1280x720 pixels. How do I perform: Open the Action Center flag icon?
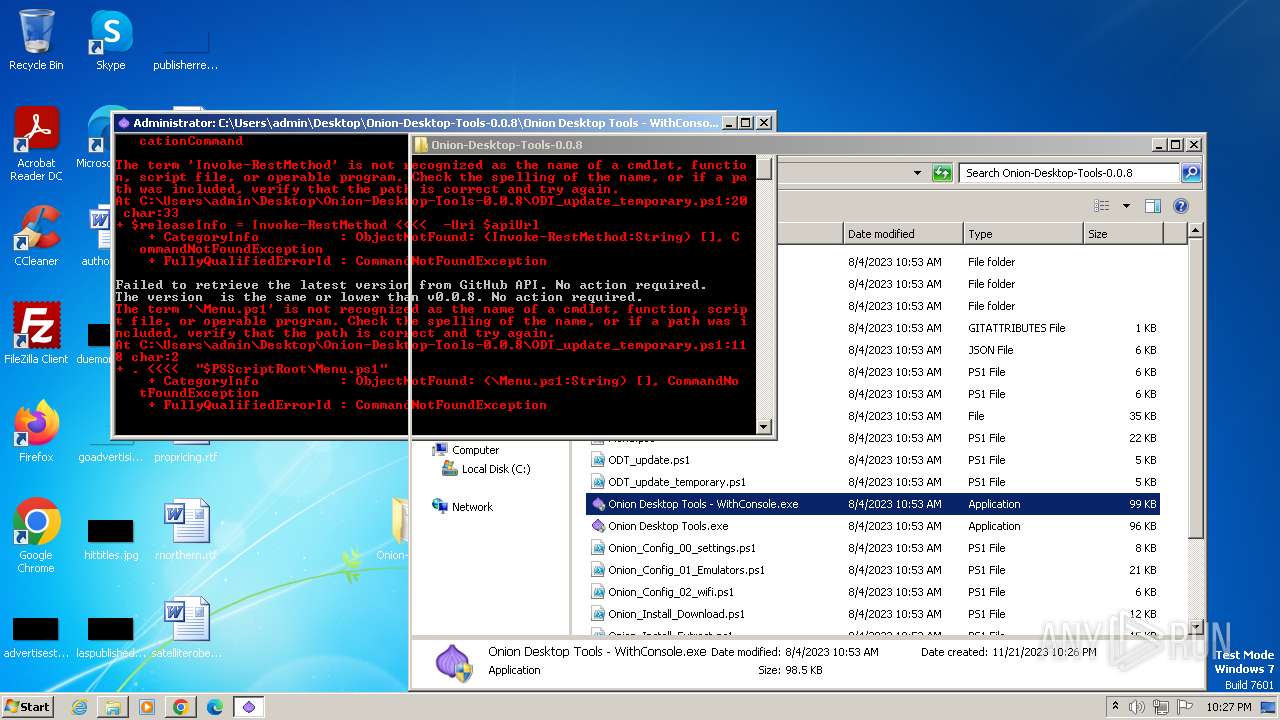[x=1184, y=707]
